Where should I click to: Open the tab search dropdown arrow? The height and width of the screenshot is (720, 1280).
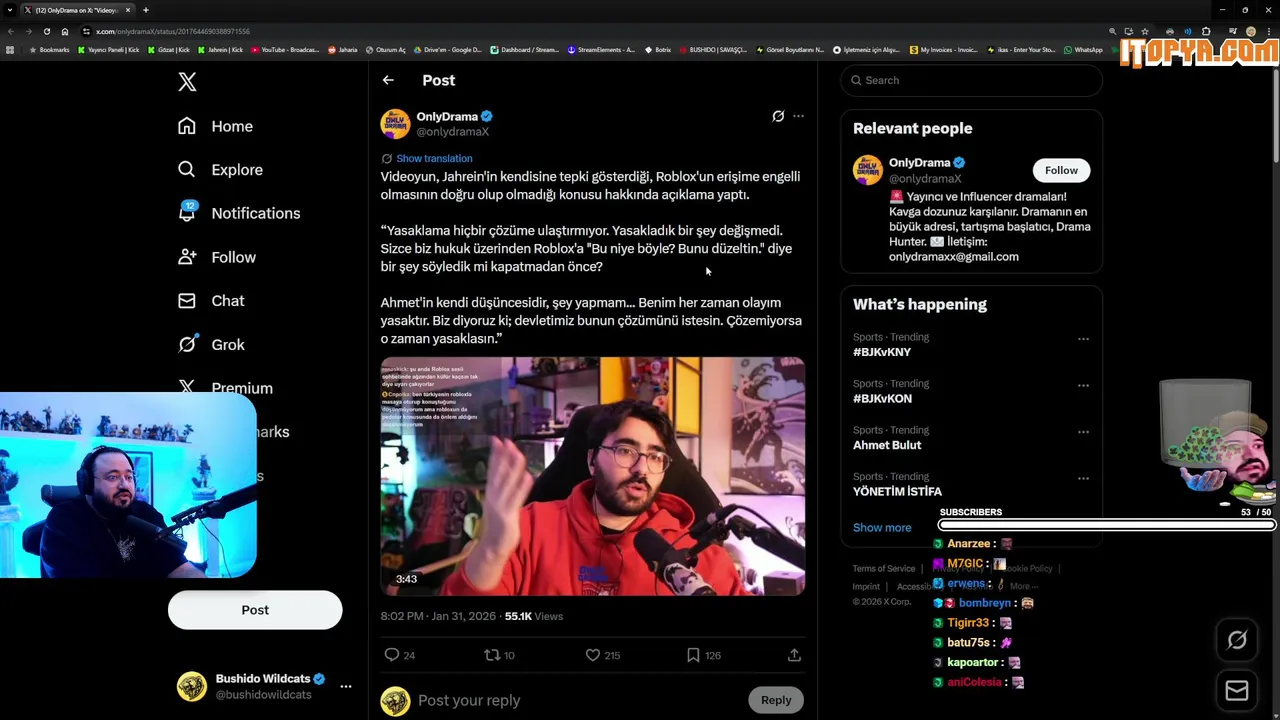coord(10,10)
